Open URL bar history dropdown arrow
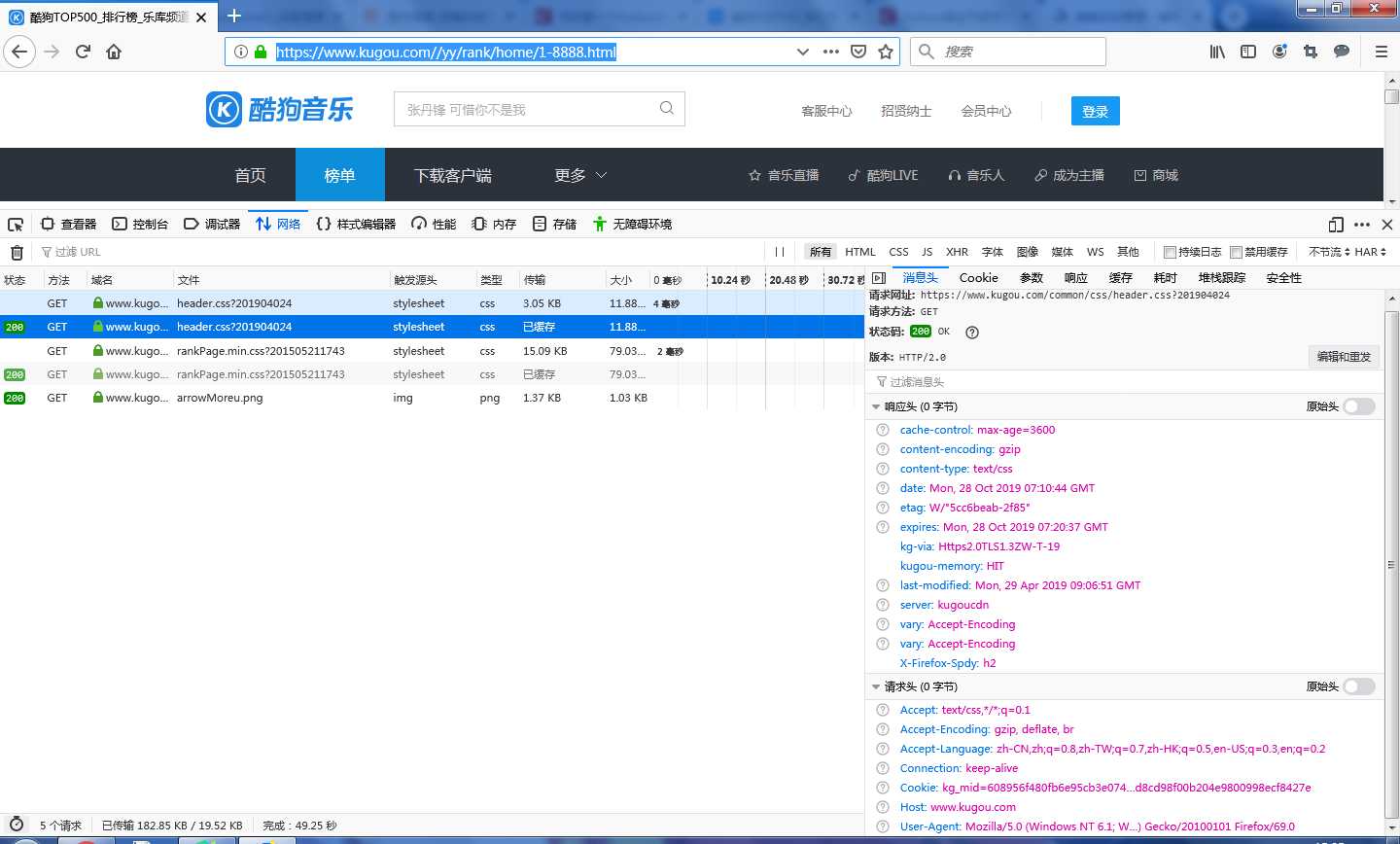Screen dimensions: 1400x844 point(802,52)
